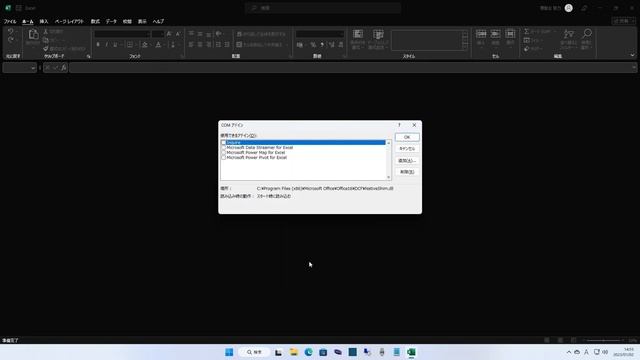Click the Excel icon in the taskbar

click(x=411, y=352)
